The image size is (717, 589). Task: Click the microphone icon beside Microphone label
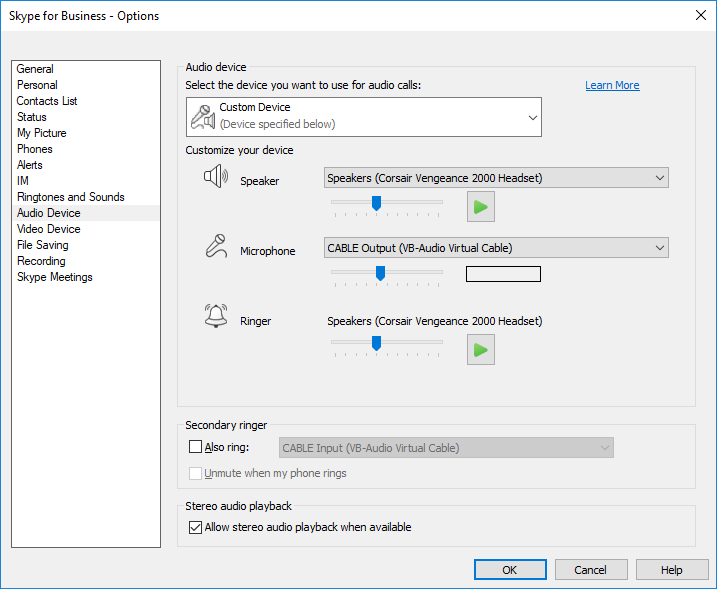point(216,246)
